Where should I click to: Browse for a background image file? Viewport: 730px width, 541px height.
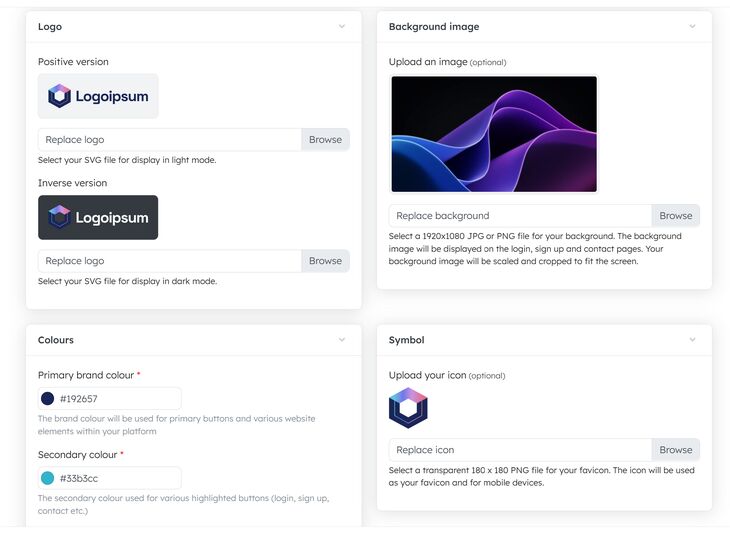coord(675,216)
